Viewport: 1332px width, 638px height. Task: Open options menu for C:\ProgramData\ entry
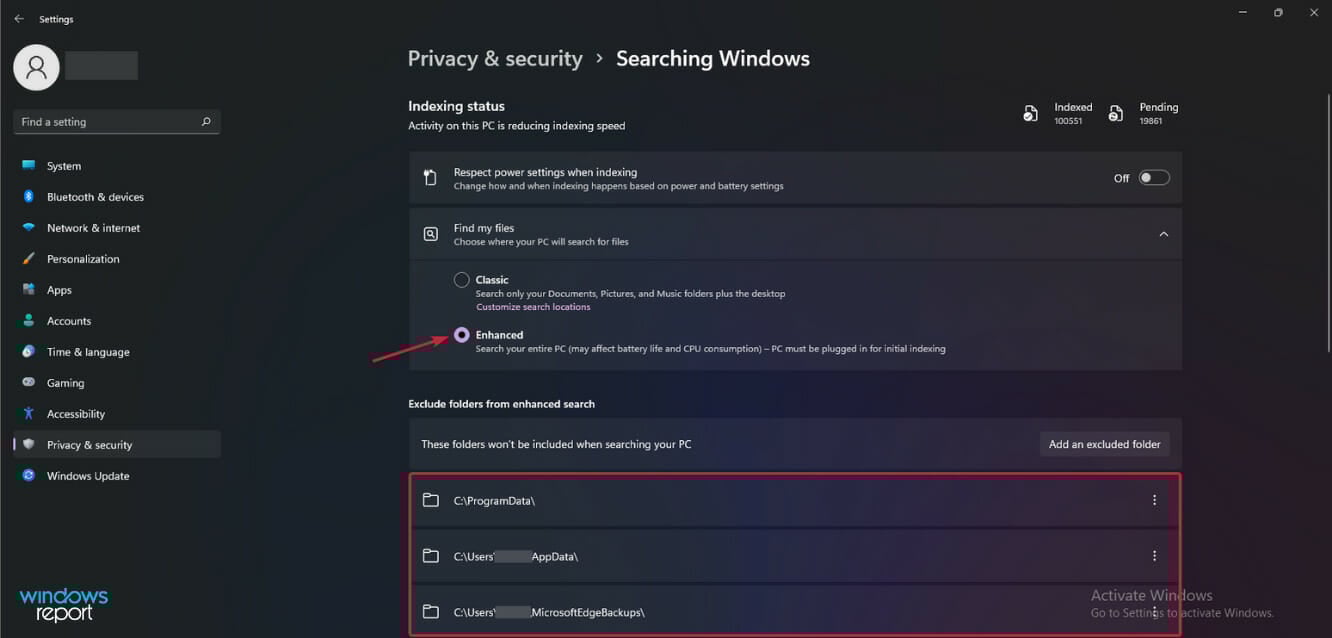(1154, 499)
